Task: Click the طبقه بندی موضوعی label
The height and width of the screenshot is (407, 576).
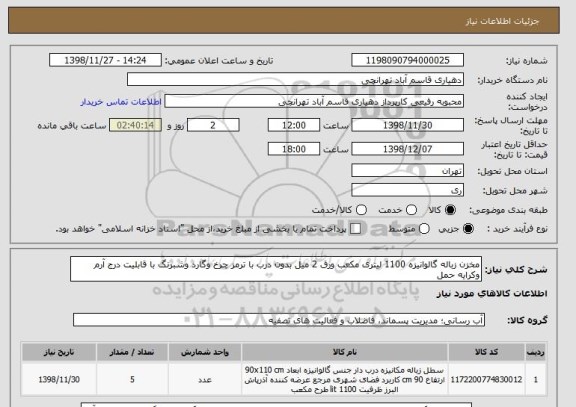Action: pyautogui.click(x=508, y=210)
